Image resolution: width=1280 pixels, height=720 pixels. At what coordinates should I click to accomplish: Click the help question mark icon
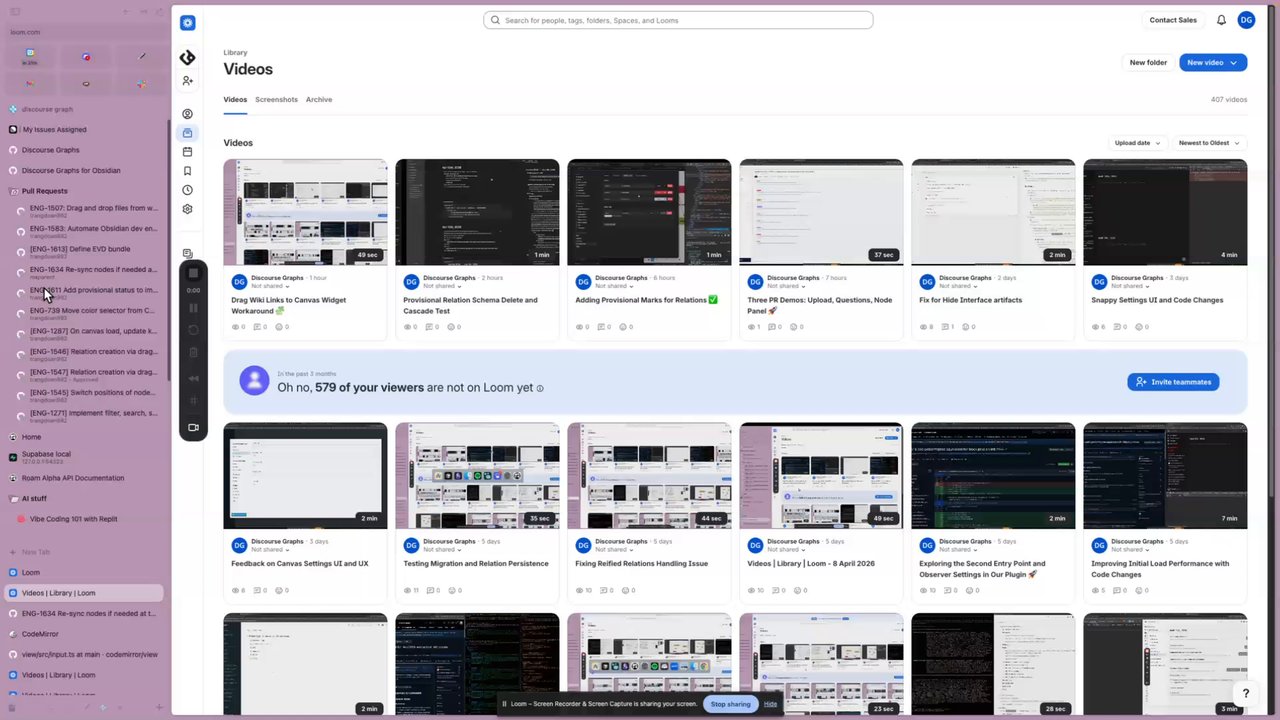click(1245, 693)
